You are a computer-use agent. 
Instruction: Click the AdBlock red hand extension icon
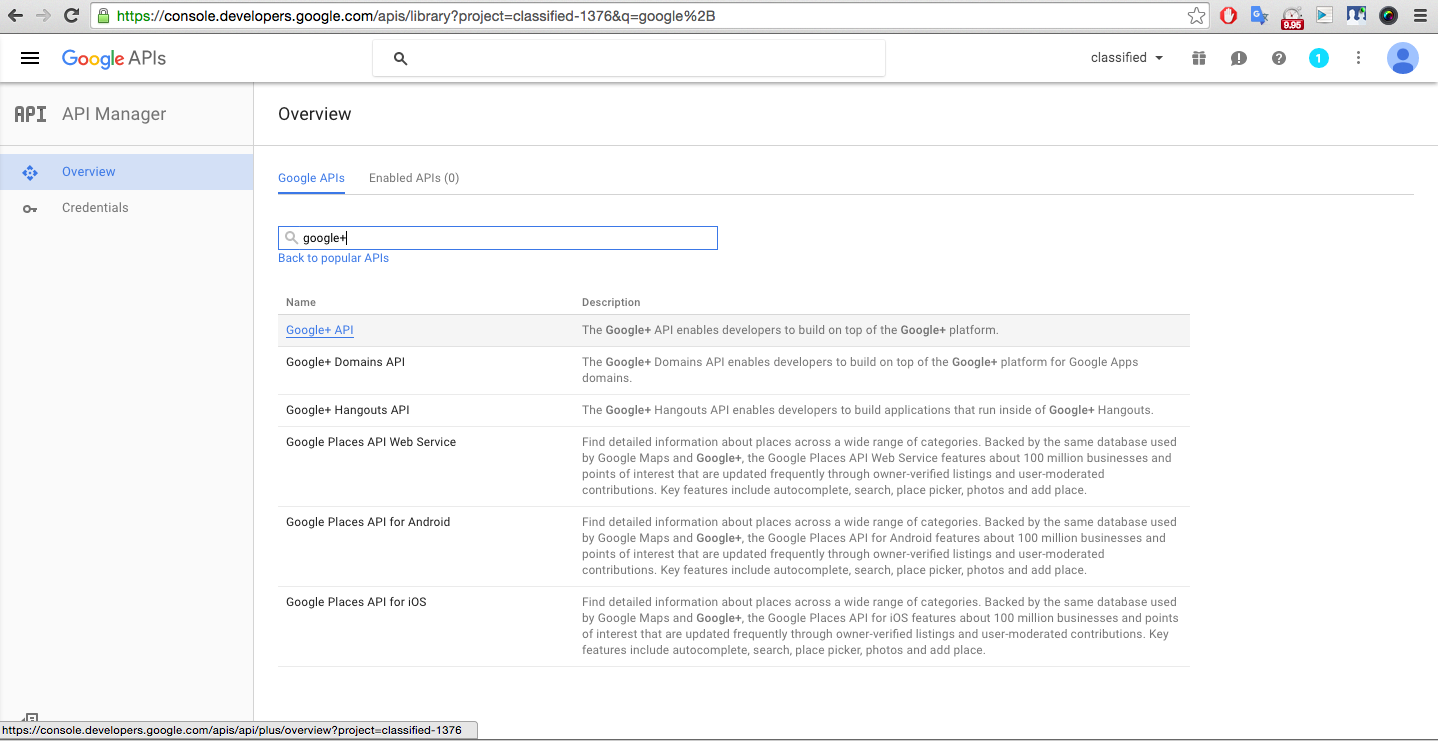point(1228,15)
